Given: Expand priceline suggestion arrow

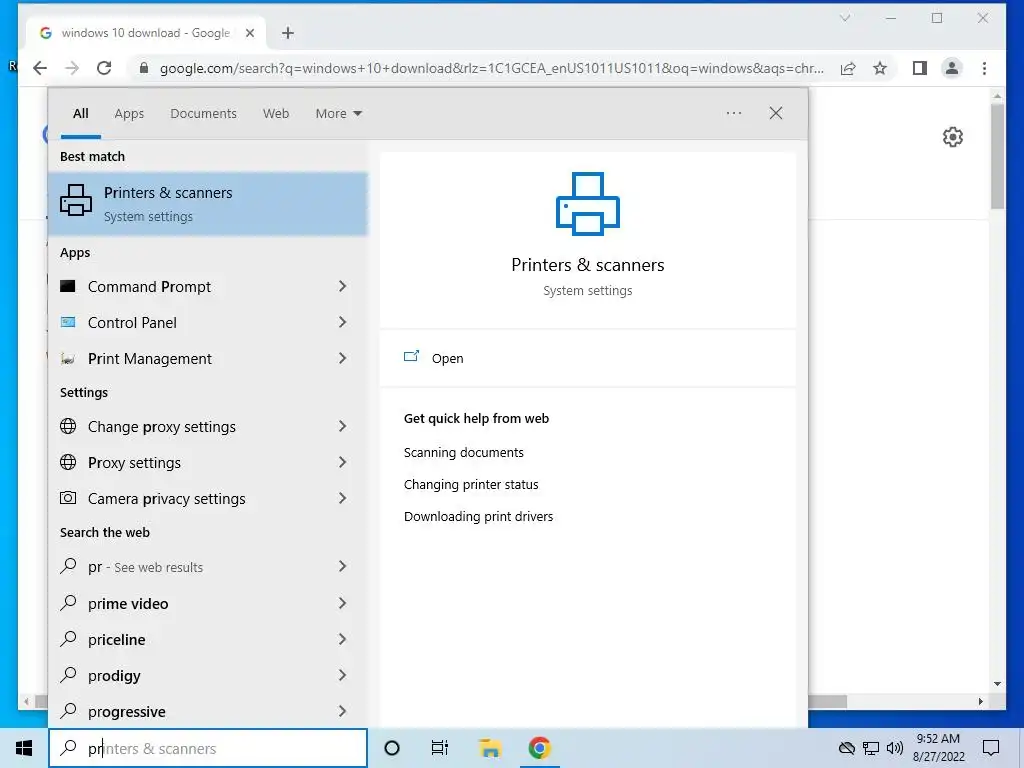Looking at the screenshot, I should click(342, 639).
